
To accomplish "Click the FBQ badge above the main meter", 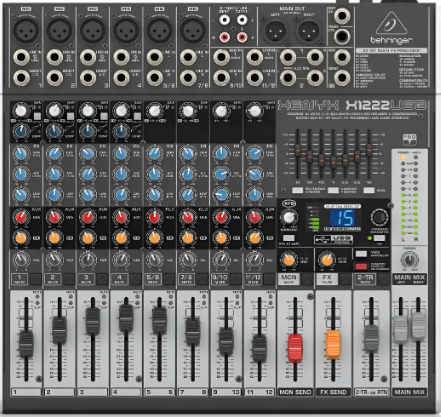I will [x=410, y=139].
